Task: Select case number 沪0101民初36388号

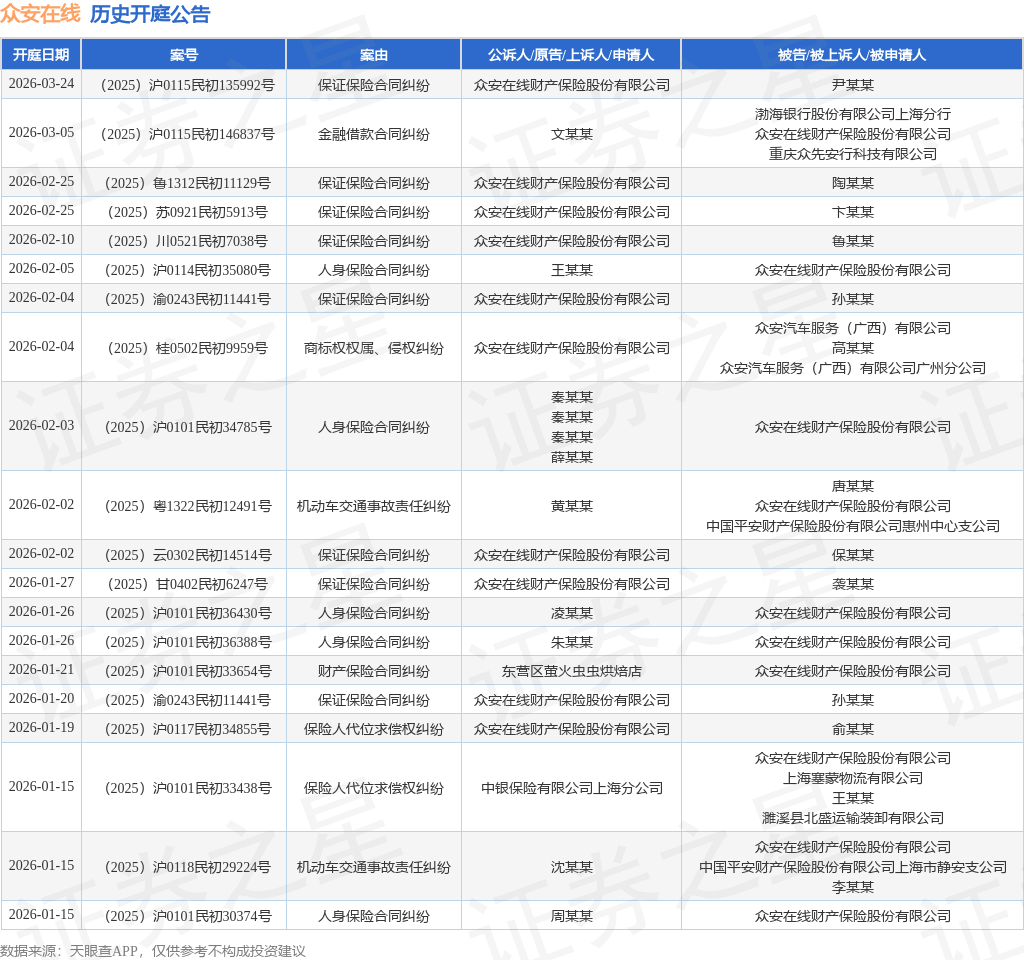Action: point(187,642)
